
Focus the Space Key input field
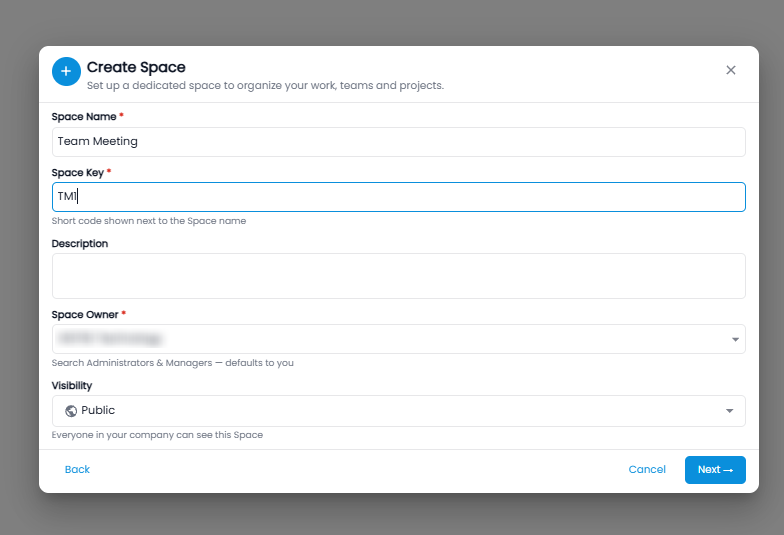398,197
